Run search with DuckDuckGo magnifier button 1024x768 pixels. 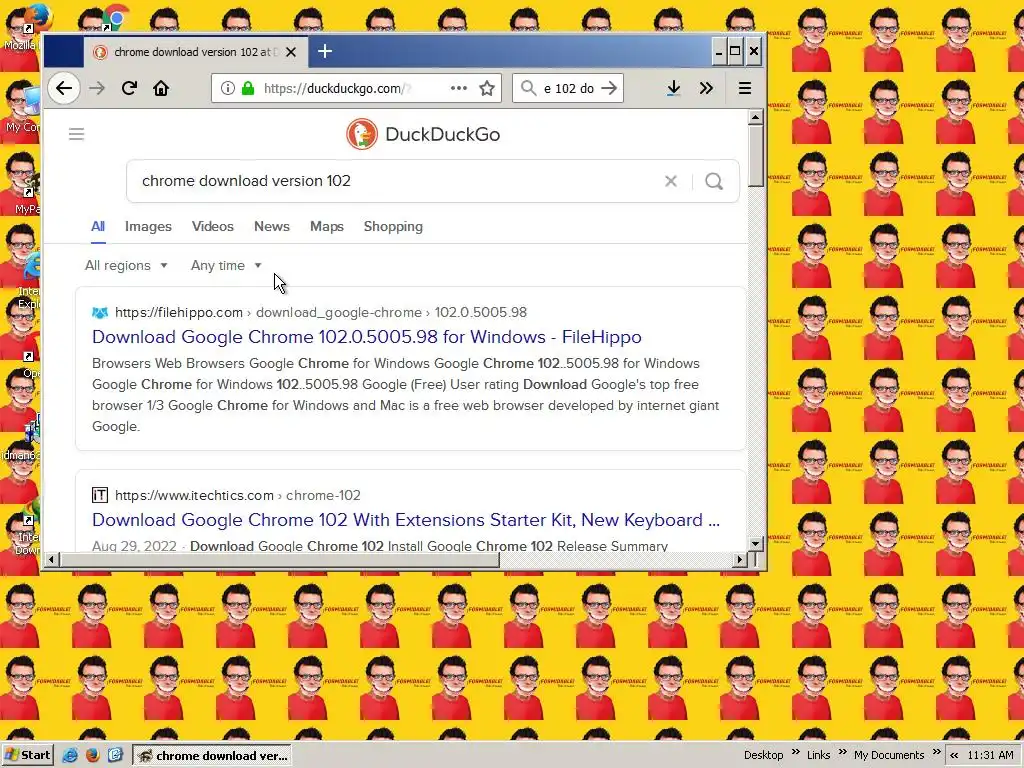[714, 181]
